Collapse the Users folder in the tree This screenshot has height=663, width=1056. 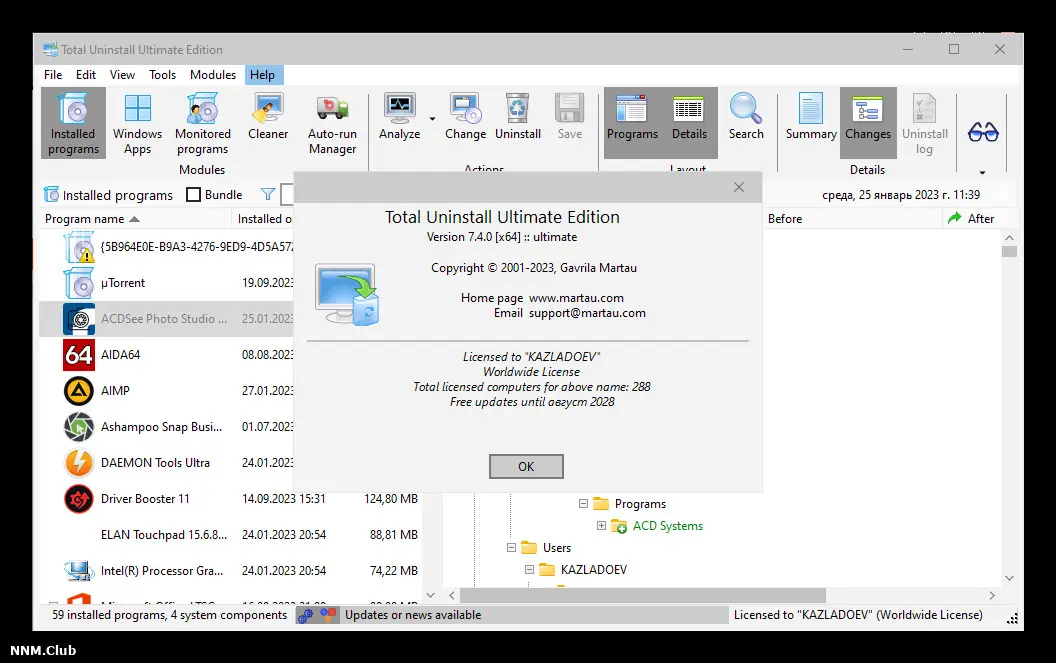tap(511, 547)
